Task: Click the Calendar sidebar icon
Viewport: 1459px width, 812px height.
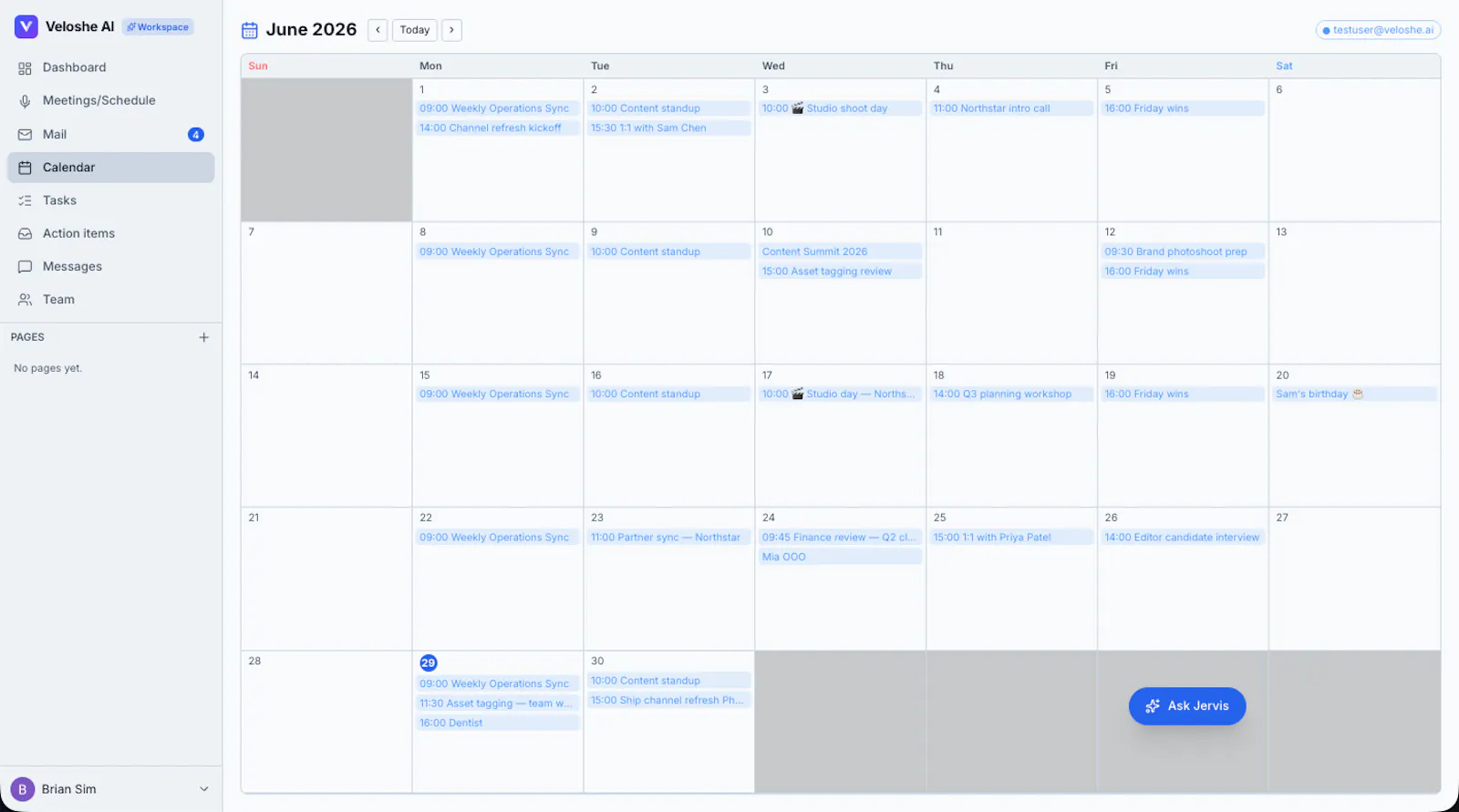Action: tap(25, 168)
